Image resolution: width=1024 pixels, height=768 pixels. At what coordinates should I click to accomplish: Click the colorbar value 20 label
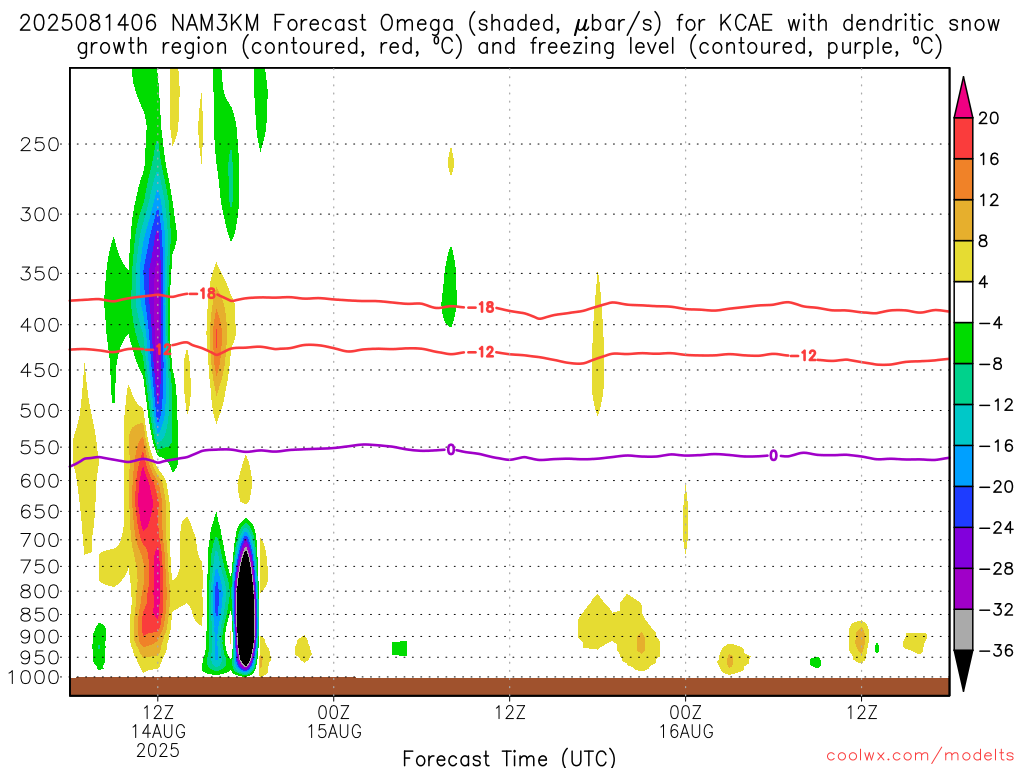pyautogui.click(x=988, y=118)
